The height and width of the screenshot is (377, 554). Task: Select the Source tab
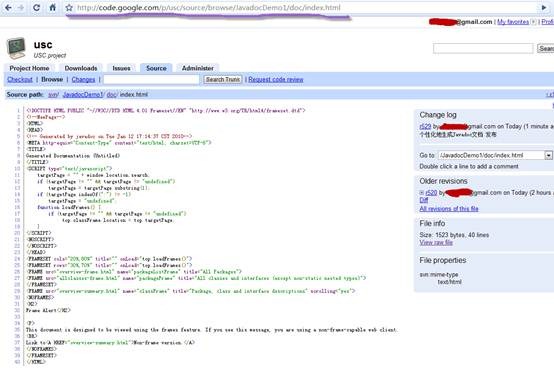pos(156,68)
